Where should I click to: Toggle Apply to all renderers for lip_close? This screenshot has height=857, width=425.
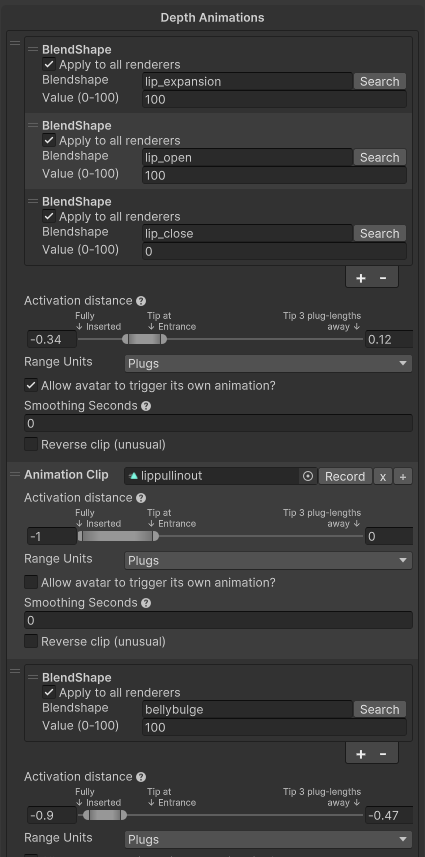49,216
